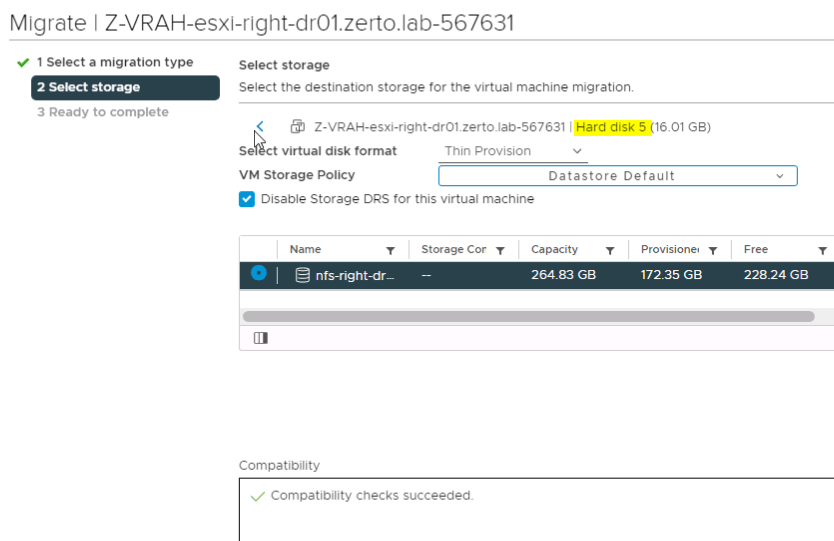This screenshot has width=834, height=541.
Task: Open the Name column filter icon
Action: [x=390, y=250]
